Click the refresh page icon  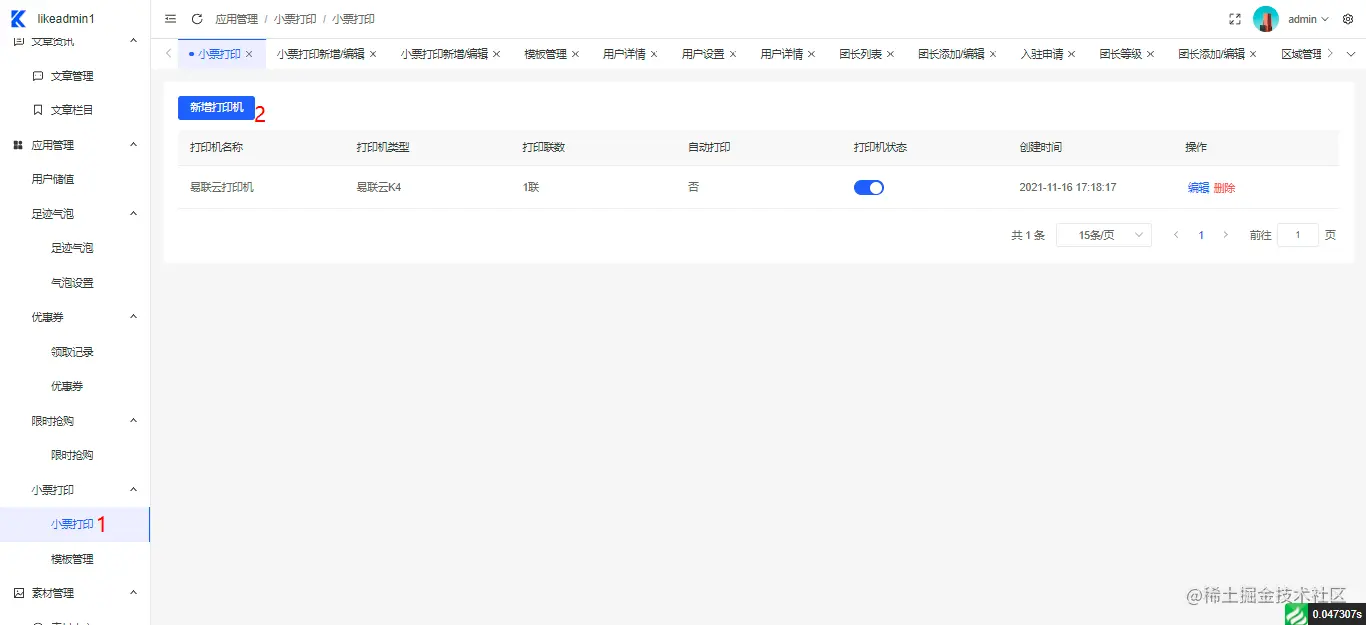click(x=197, y=19)
